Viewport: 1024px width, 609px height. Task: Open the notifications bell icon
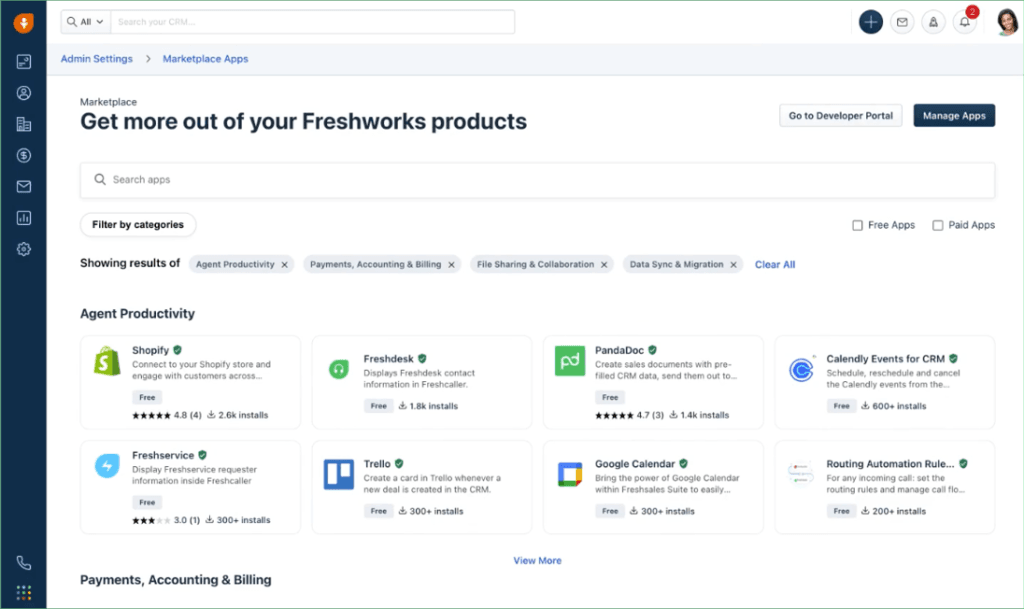[965, 22]
